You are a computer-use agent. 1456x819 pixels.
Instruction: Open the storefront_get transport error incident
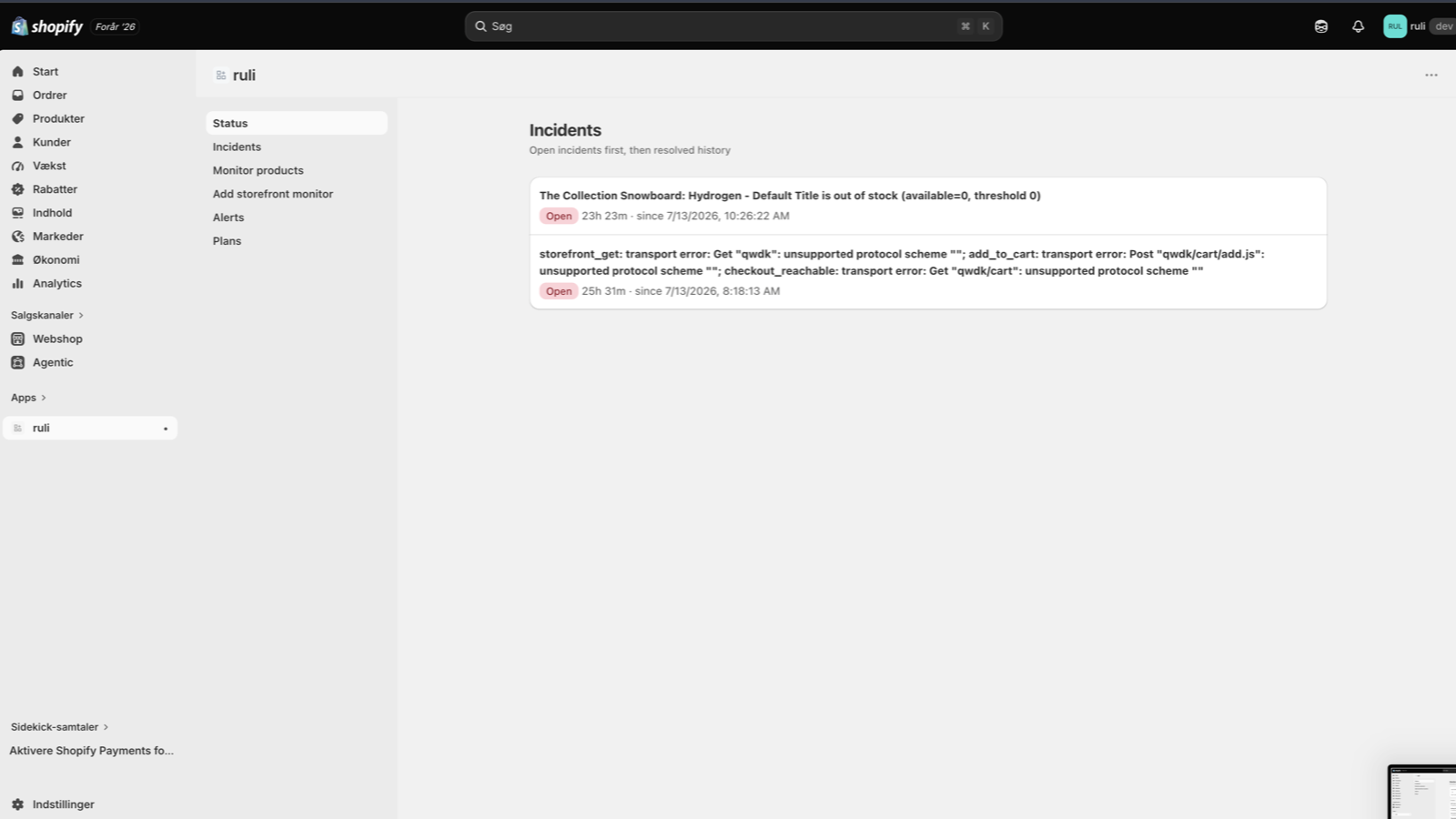tap(928, 272)
